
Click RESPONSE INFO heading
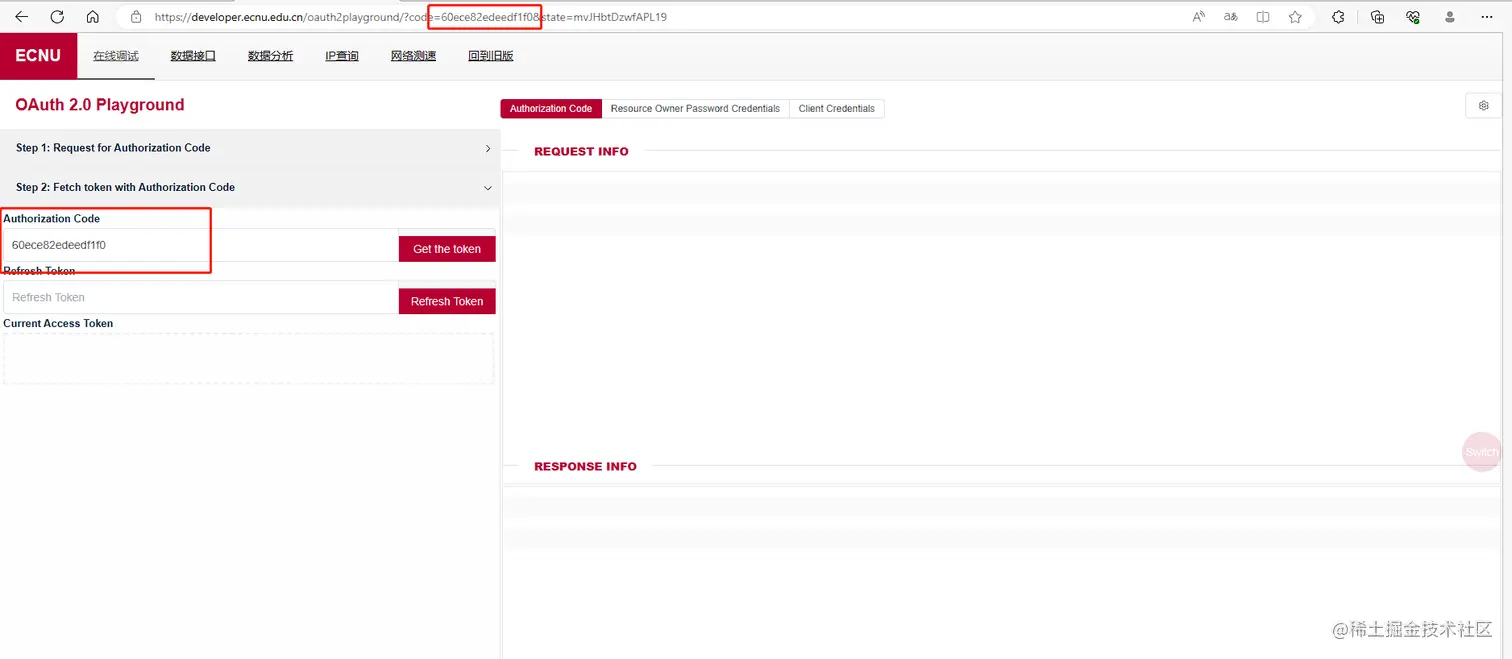[x=585, y=467]
